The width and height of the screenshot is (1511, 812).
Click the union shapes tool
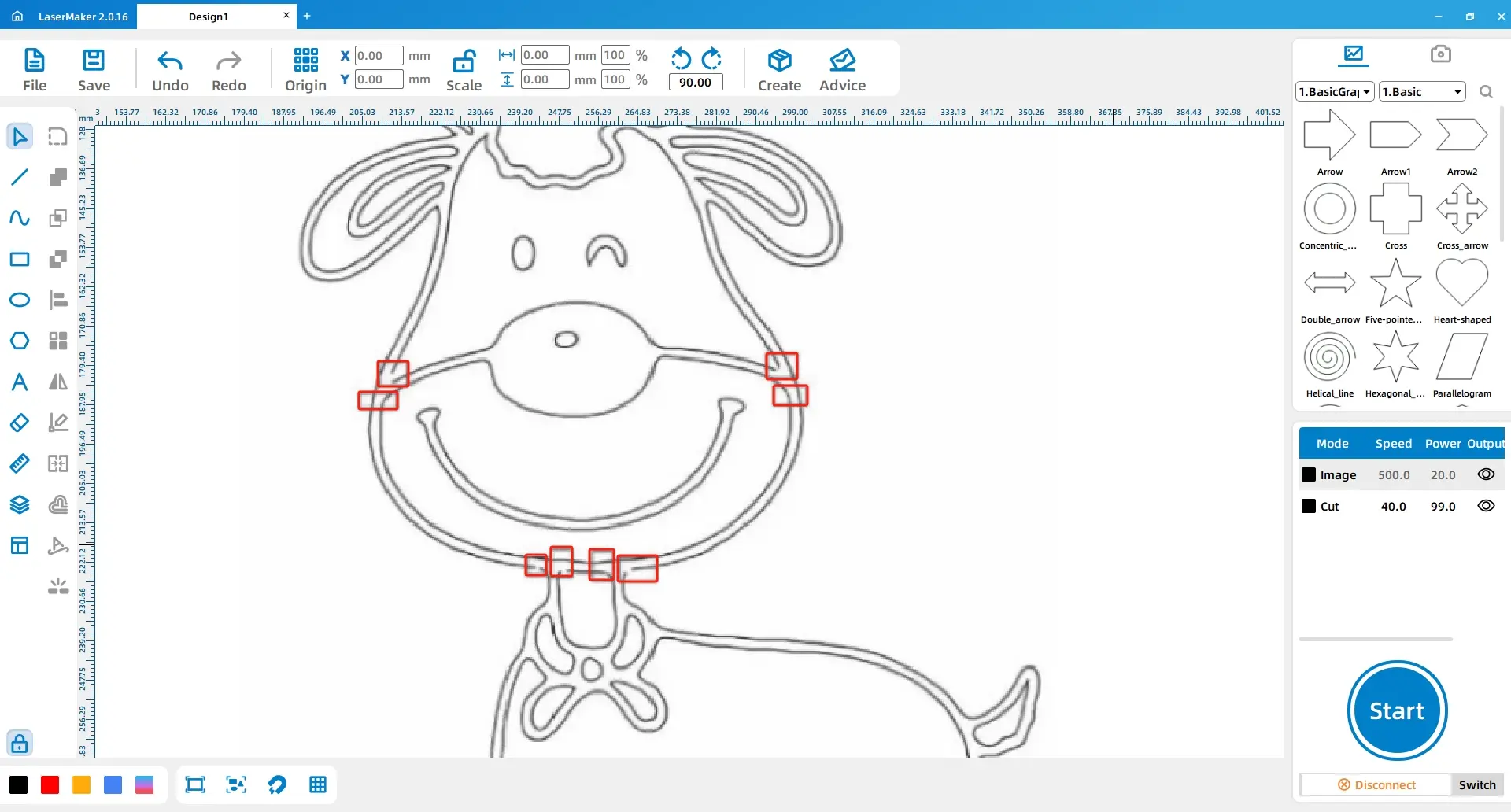coord(58,177)
